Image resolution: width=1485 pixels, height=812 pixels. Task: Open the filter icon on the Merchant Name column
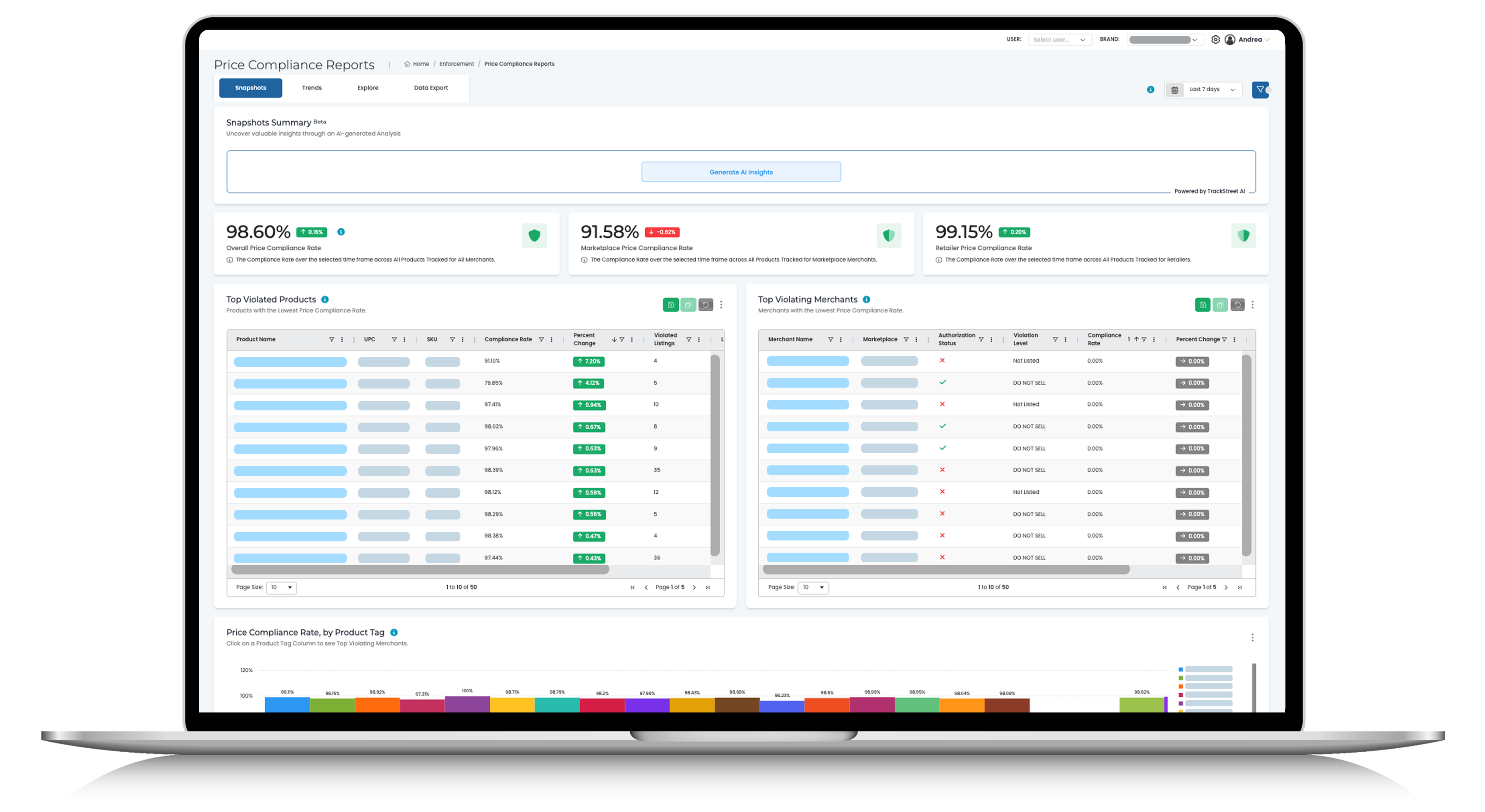(x=830, y=340)
